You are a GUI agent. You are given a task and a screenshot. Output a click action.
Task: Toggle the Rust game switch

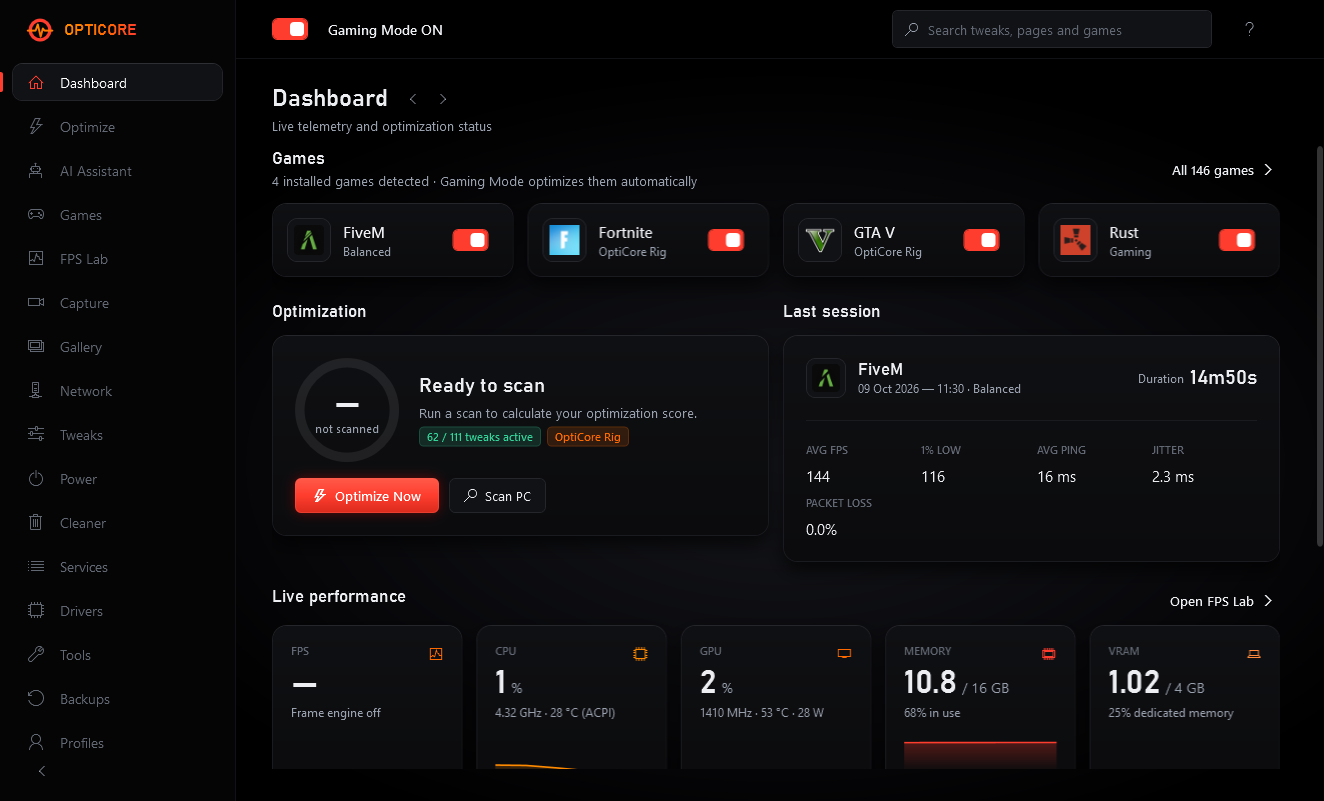[1237, 240]
